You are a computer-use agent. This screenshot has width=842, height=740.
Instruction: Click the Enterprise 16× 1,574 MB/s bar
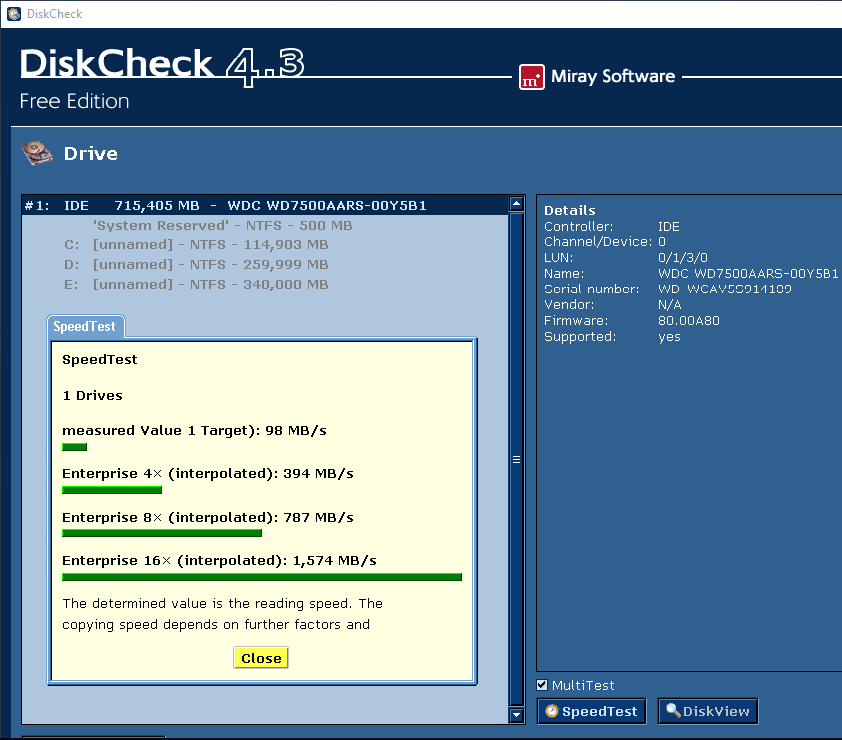262,577
